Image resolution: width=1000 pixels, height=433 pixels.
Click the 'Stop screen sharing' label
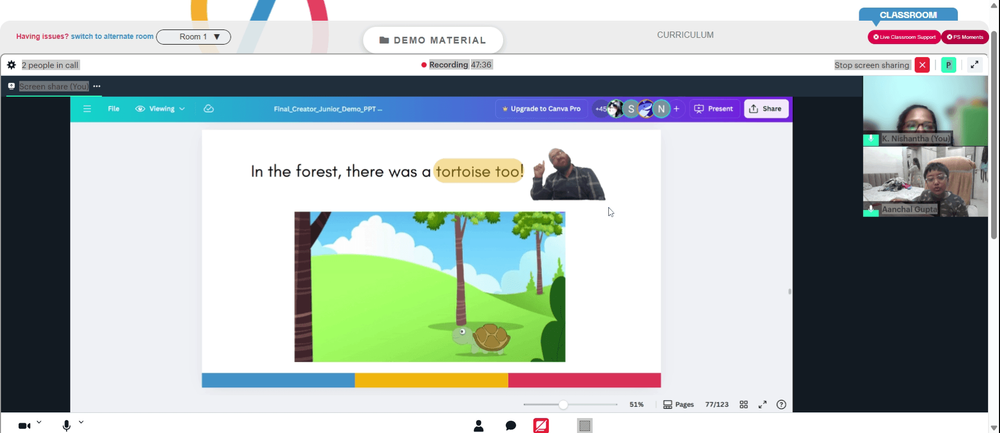[872, 65]
